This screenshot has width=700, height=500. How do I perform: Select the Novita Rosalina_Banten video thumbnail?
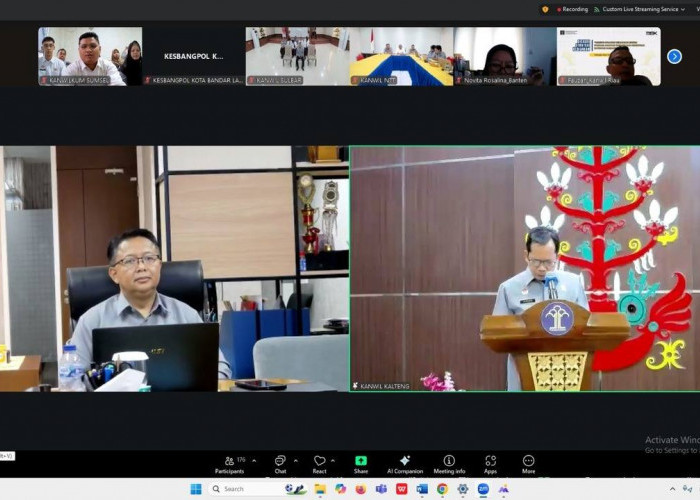[x=505, y=56]
